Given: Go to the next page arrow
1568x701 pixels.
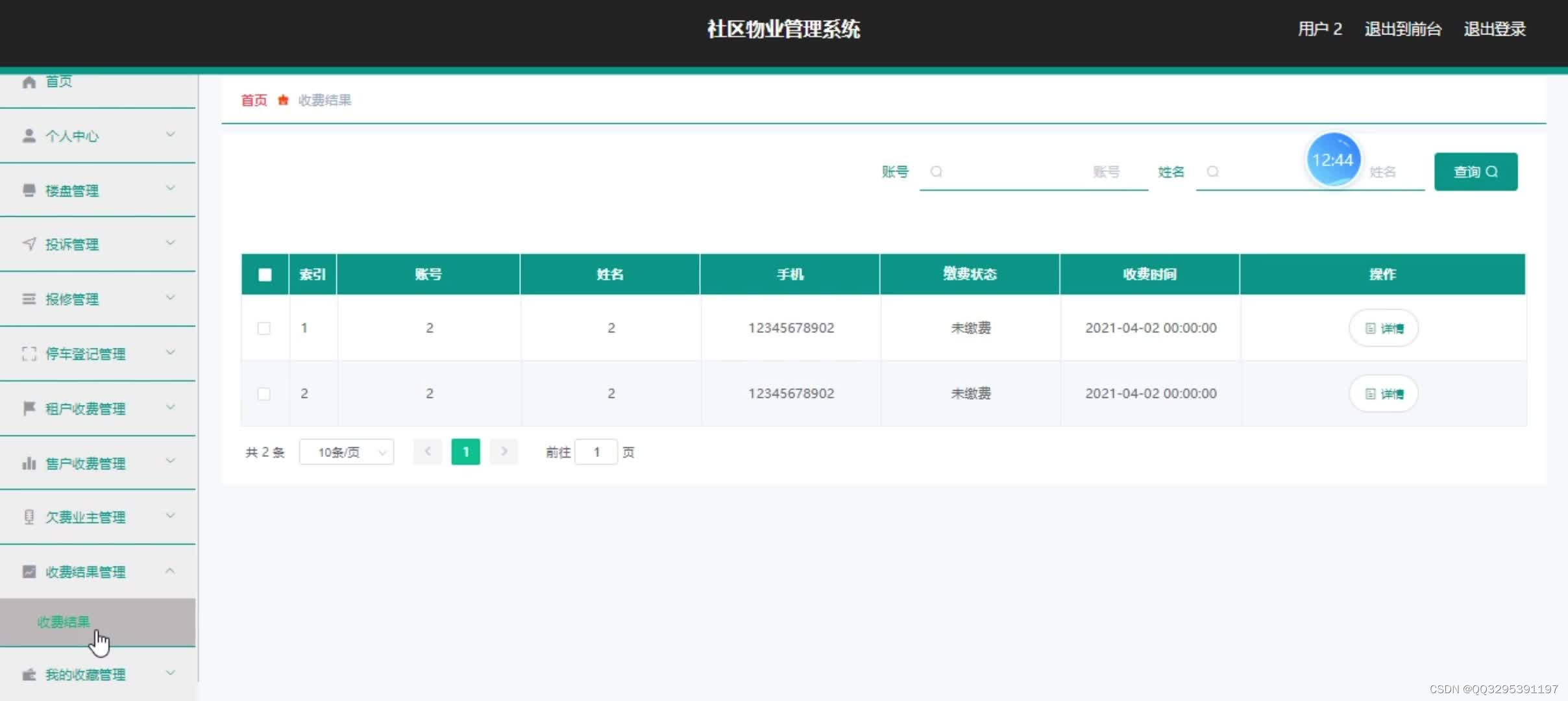Looking at the screenshot, I should click(504, 452).
